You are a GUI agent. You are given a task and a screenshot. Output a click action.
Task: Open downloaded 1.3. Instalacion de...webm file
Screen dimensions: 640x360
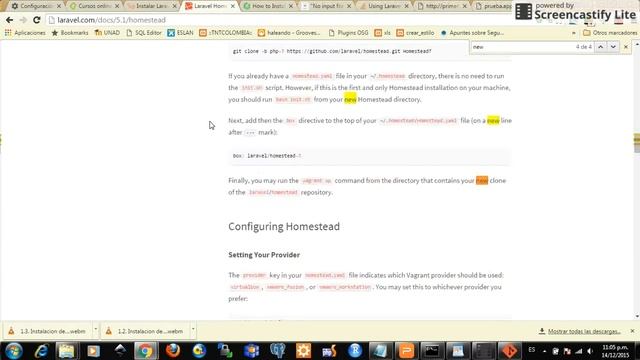tap(48, 331)
